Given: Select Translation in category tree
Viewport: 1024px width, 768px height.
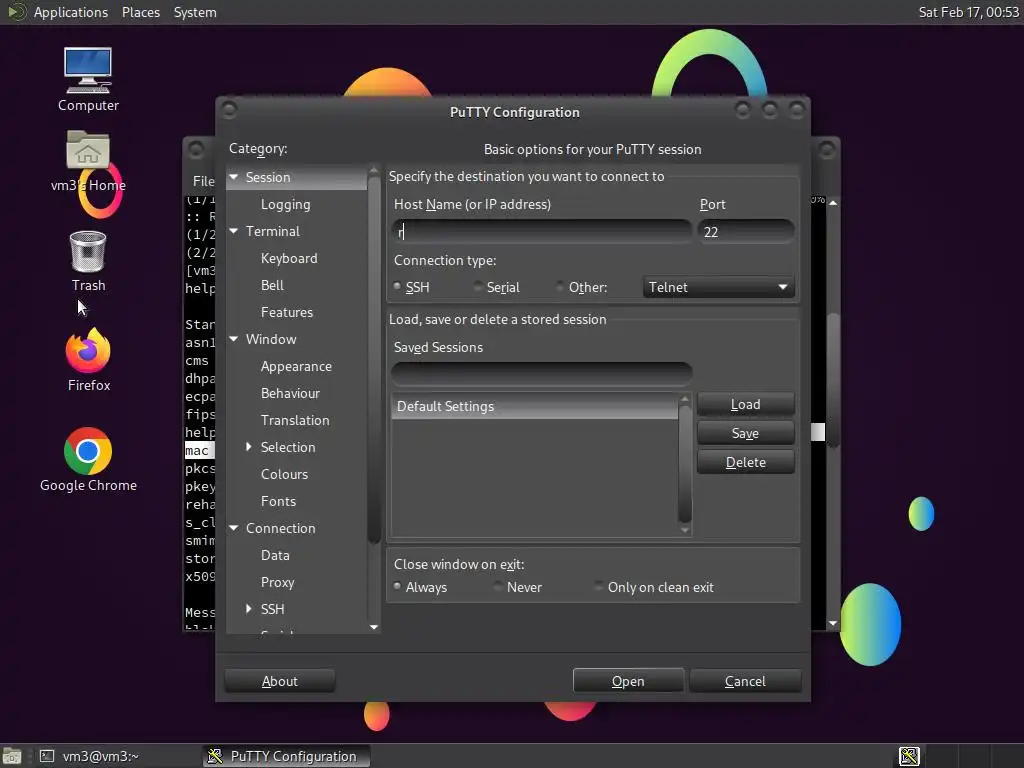Looking at the screenshot, I should pyautogui.click(x=295, y=420).
